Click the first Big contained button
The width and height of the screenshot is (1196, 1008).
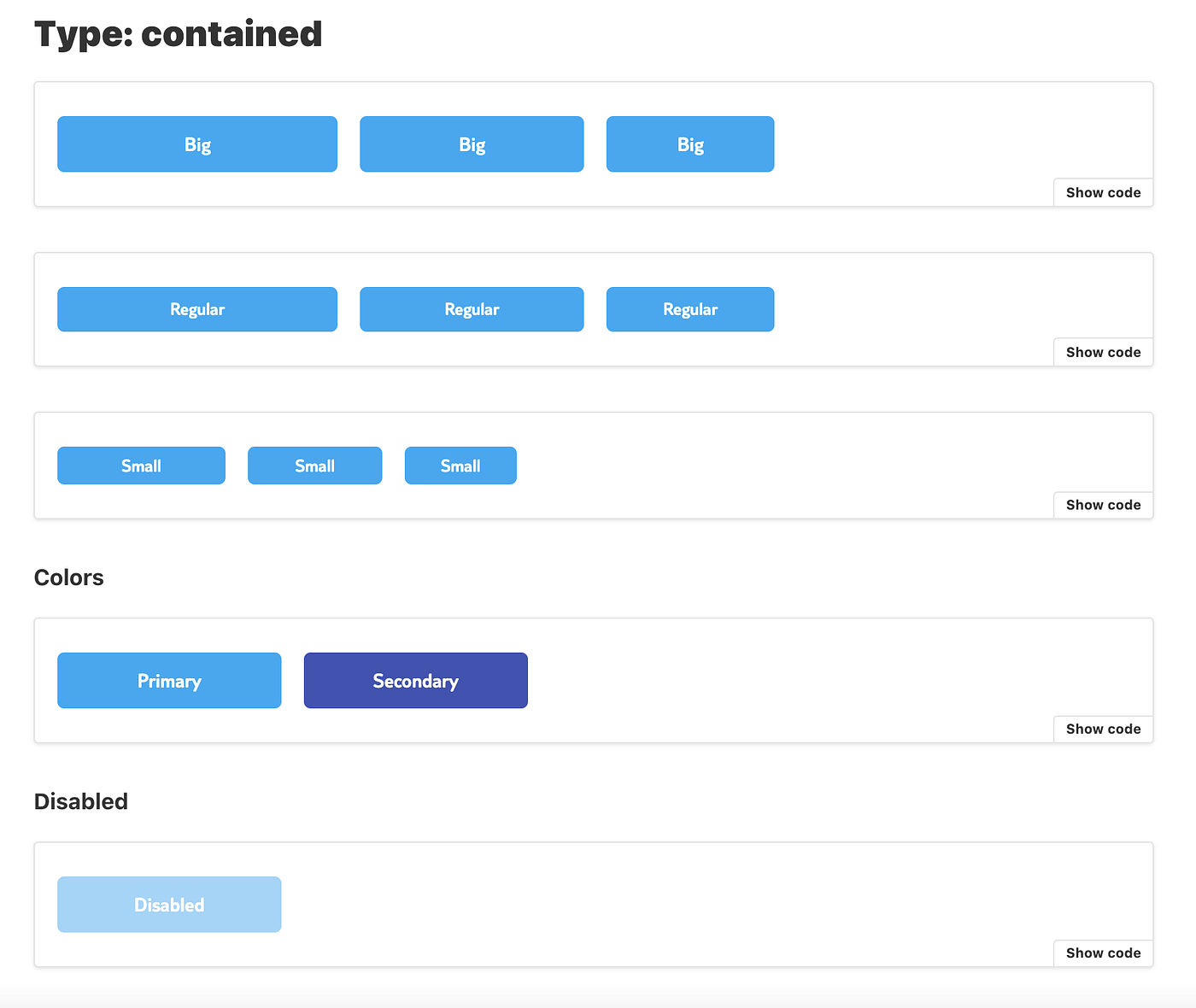click(196, 144)
